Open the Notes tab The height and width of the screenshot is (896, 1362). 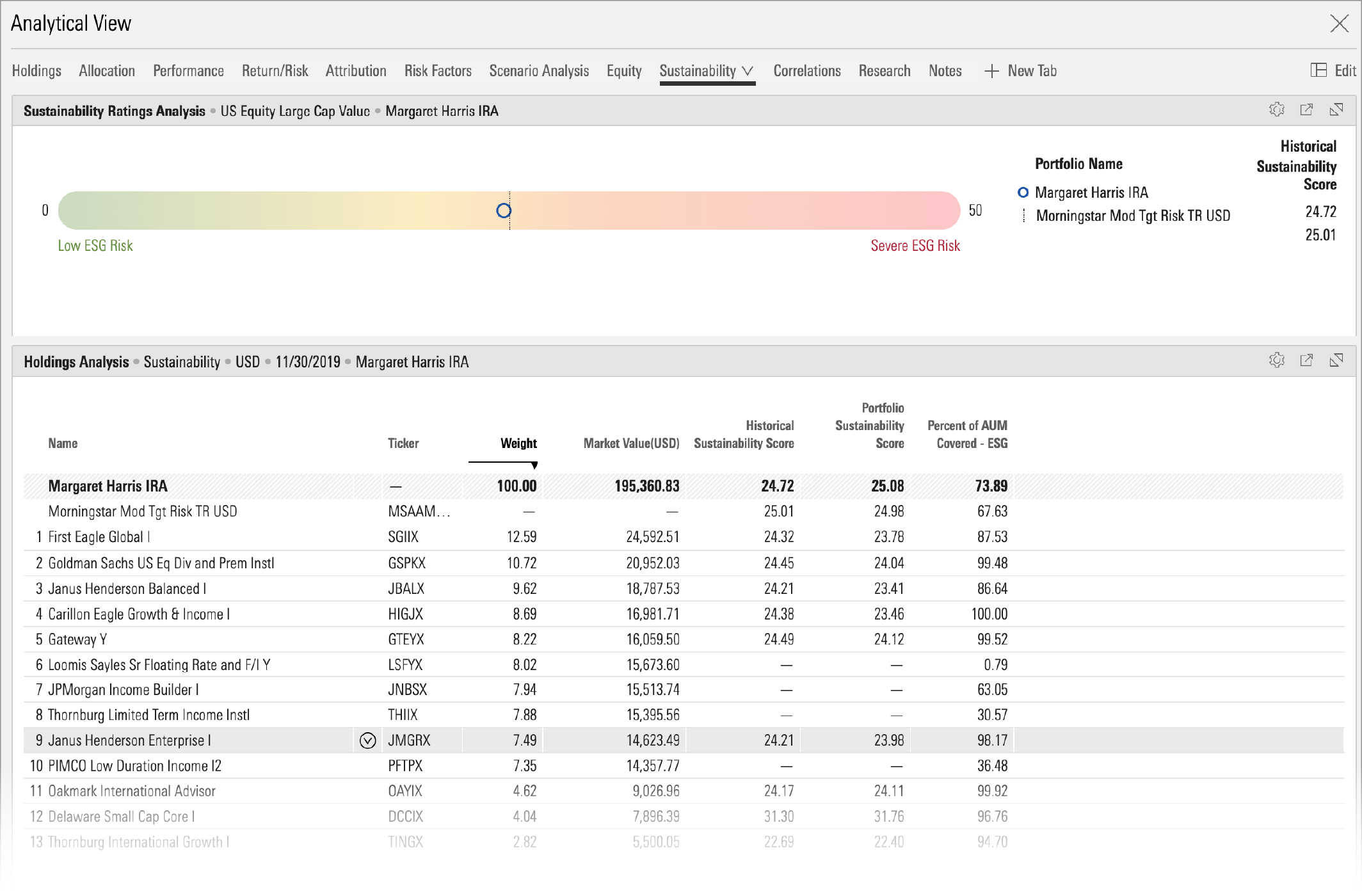(945, 71)
